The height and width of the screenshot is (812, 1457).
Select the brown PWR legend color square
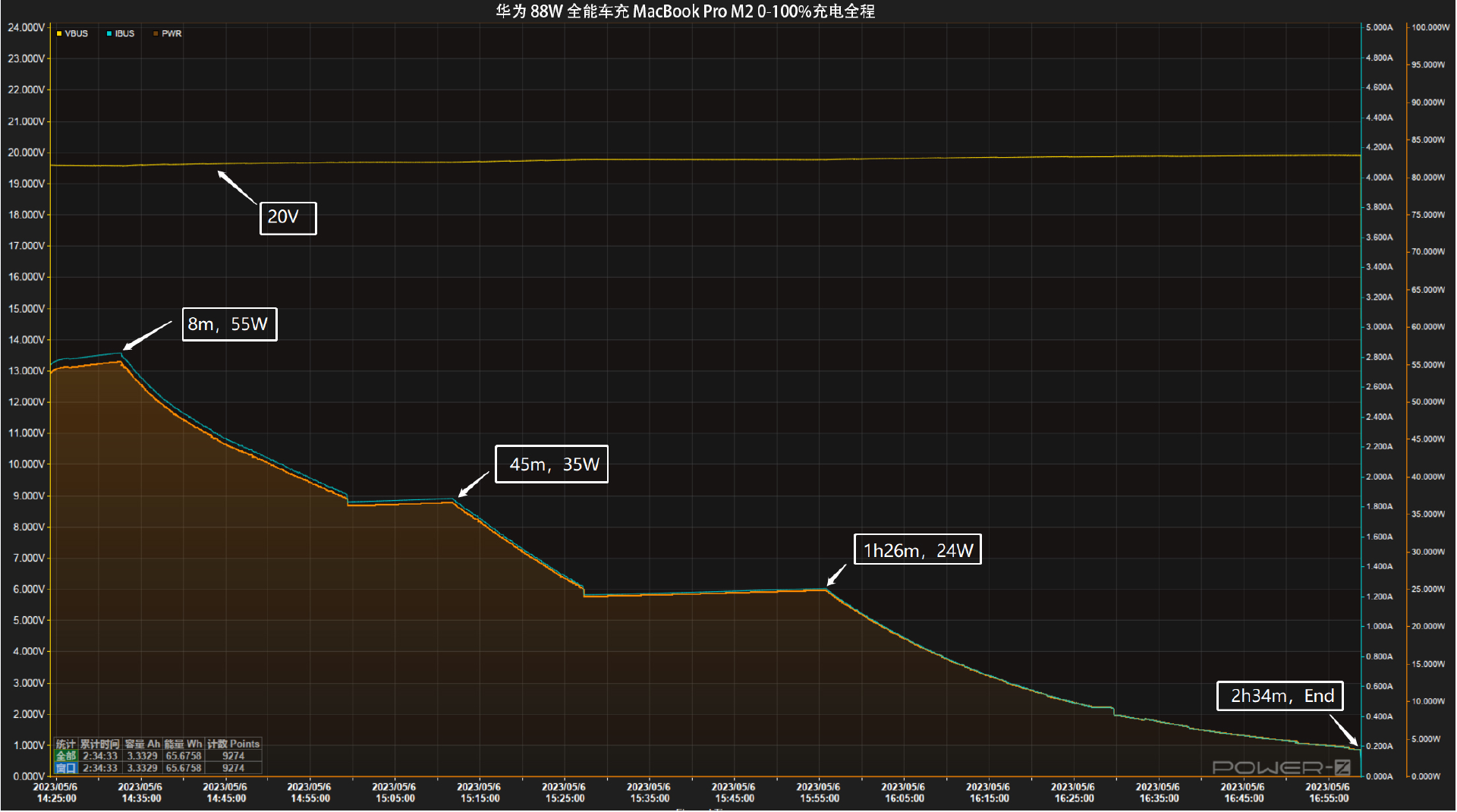(156, 33)
